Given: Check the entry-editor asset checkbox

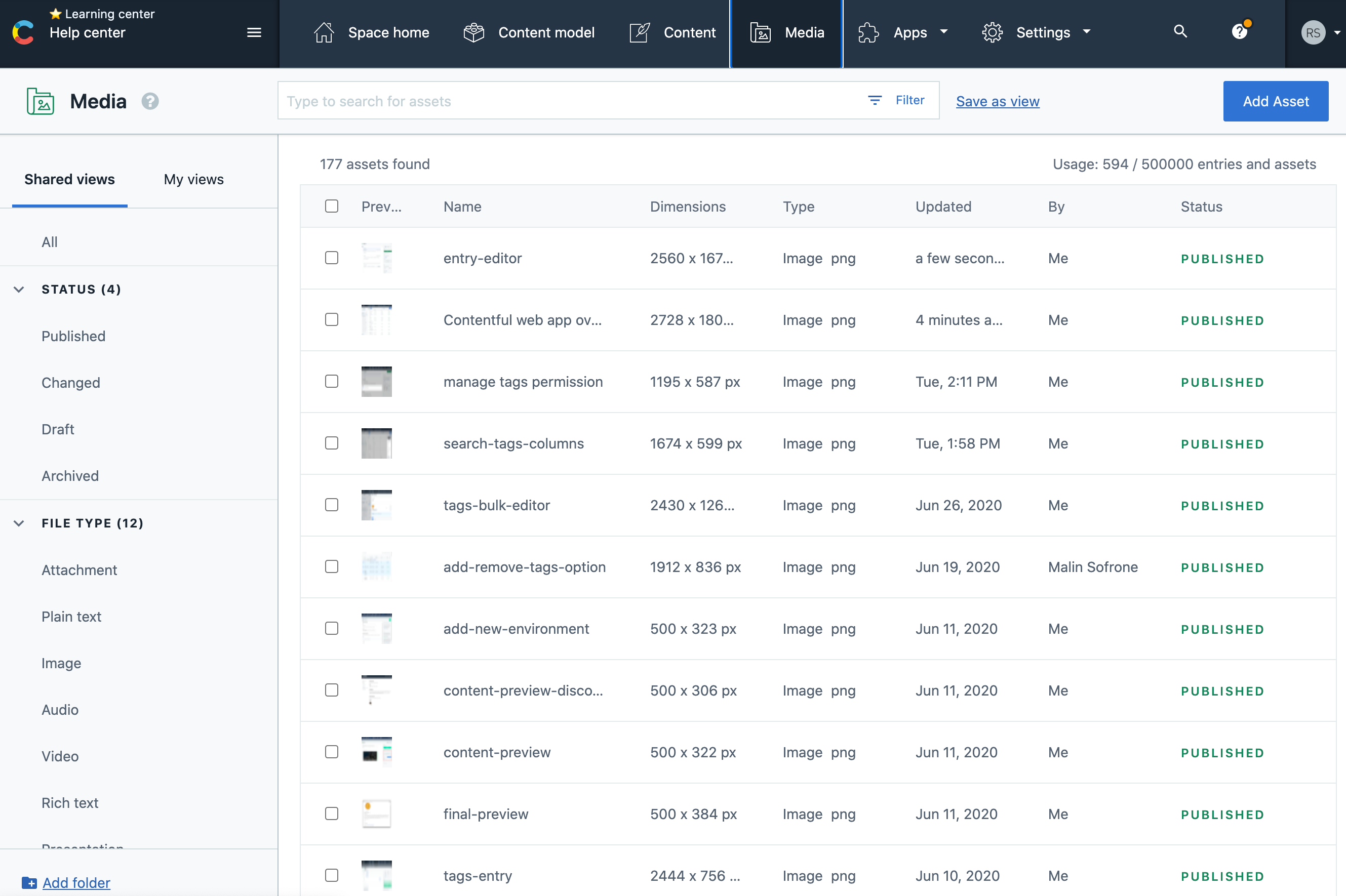Looking at the screenshot, I should click(332, 258).
